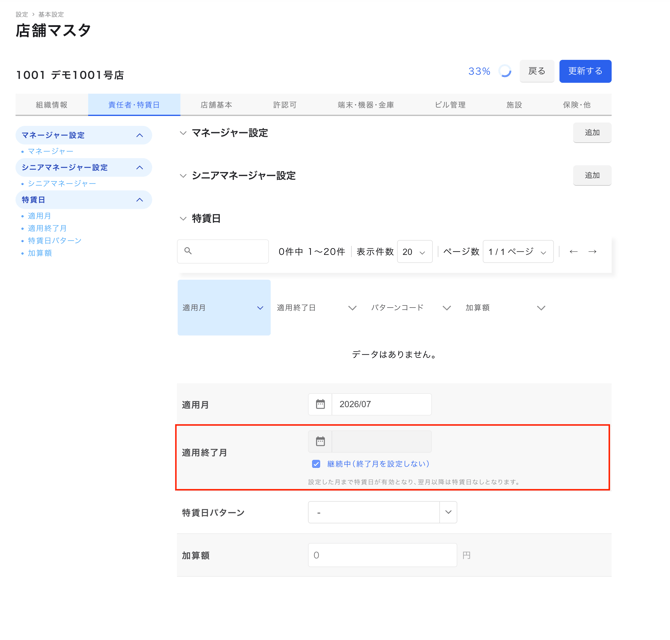Screen dimensions: 670x640
Task: Click the search magnifier icon in the table filter
Action: (188, 251)
